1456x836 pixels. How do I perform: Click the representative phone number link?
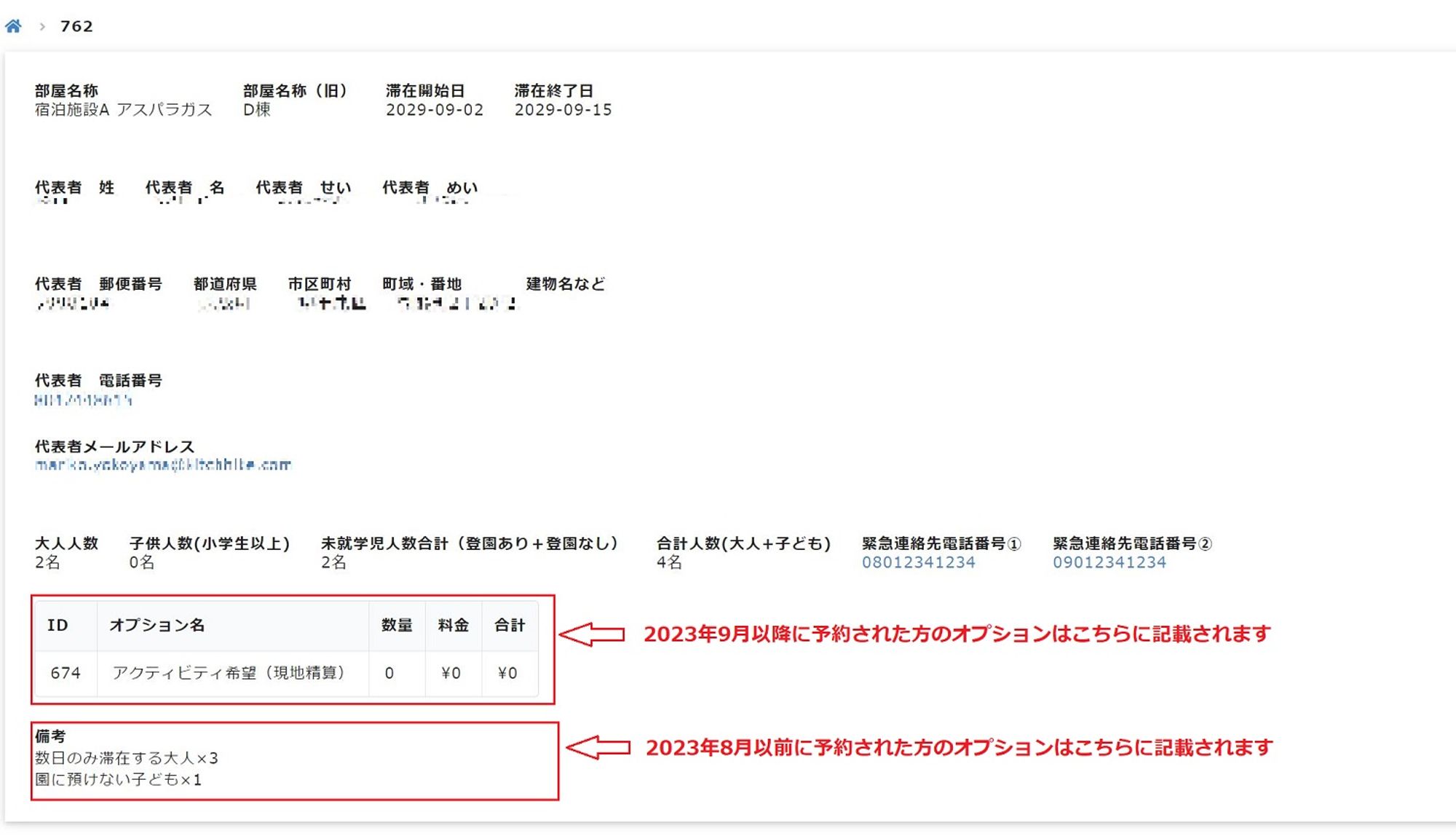(83, 400)
